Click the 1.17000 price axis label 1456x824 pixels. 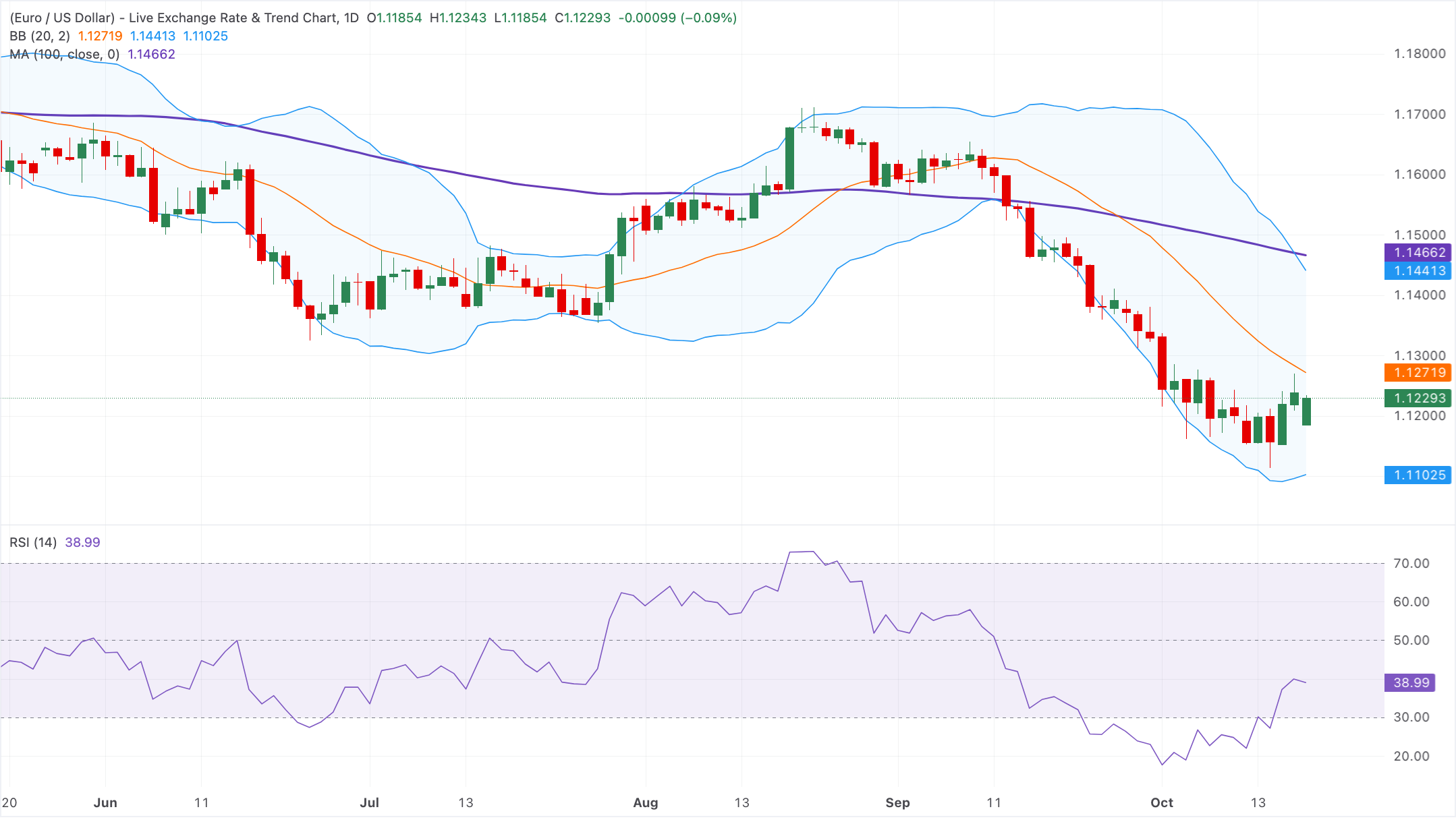coord(1420,114)
